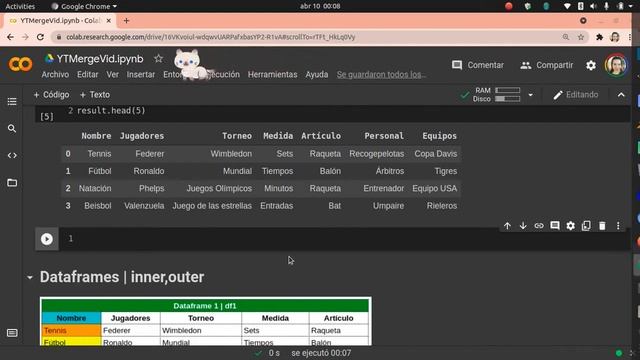Open the user account avatar
This screenshot has width=640, height=360.
pyautogui.click(x=616, y=65)
